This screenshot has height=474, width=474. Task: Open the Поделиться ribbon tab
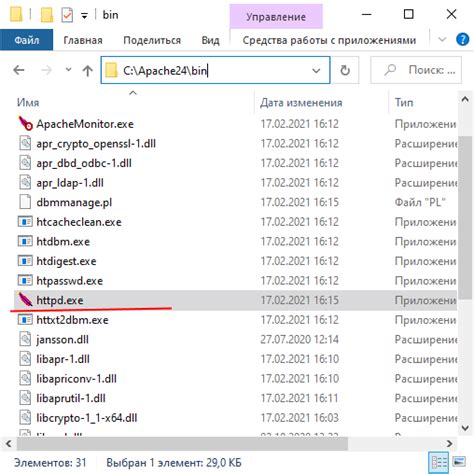152,40
